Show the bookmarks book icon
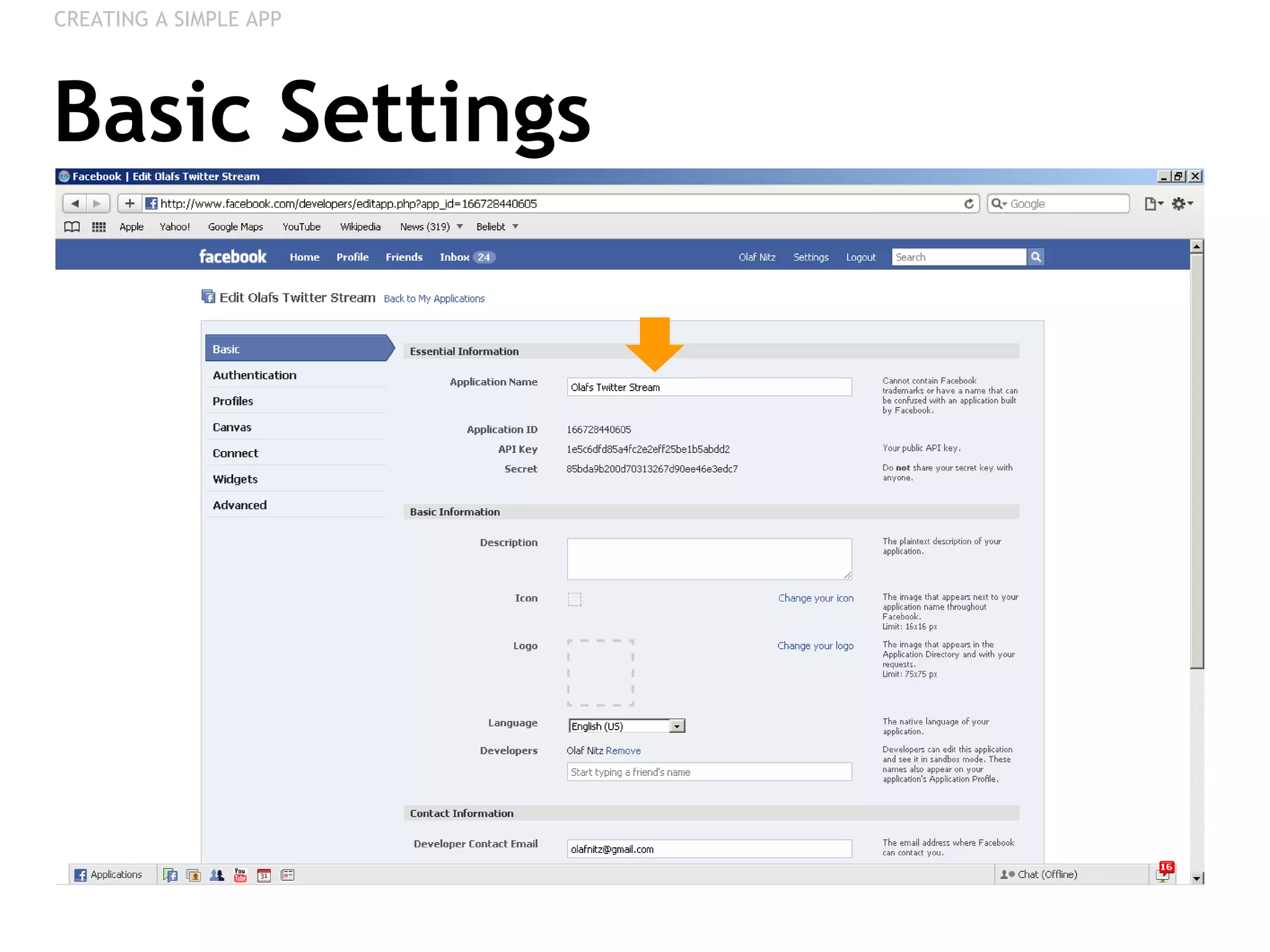Image resolution: width=1270 pixels, height=952 pixels. tap(72, 227)
